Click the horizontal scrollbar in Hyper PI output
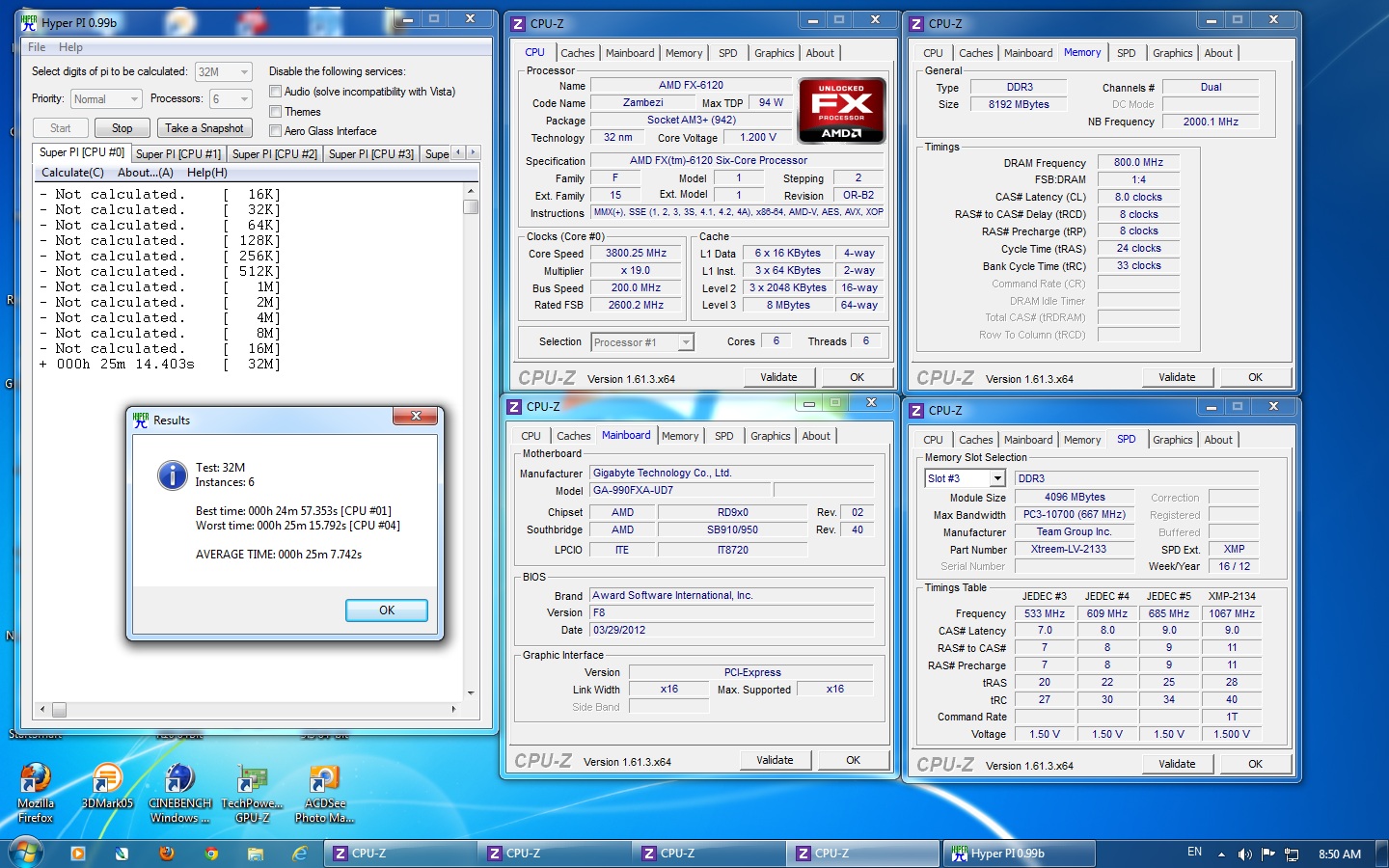 247,709
